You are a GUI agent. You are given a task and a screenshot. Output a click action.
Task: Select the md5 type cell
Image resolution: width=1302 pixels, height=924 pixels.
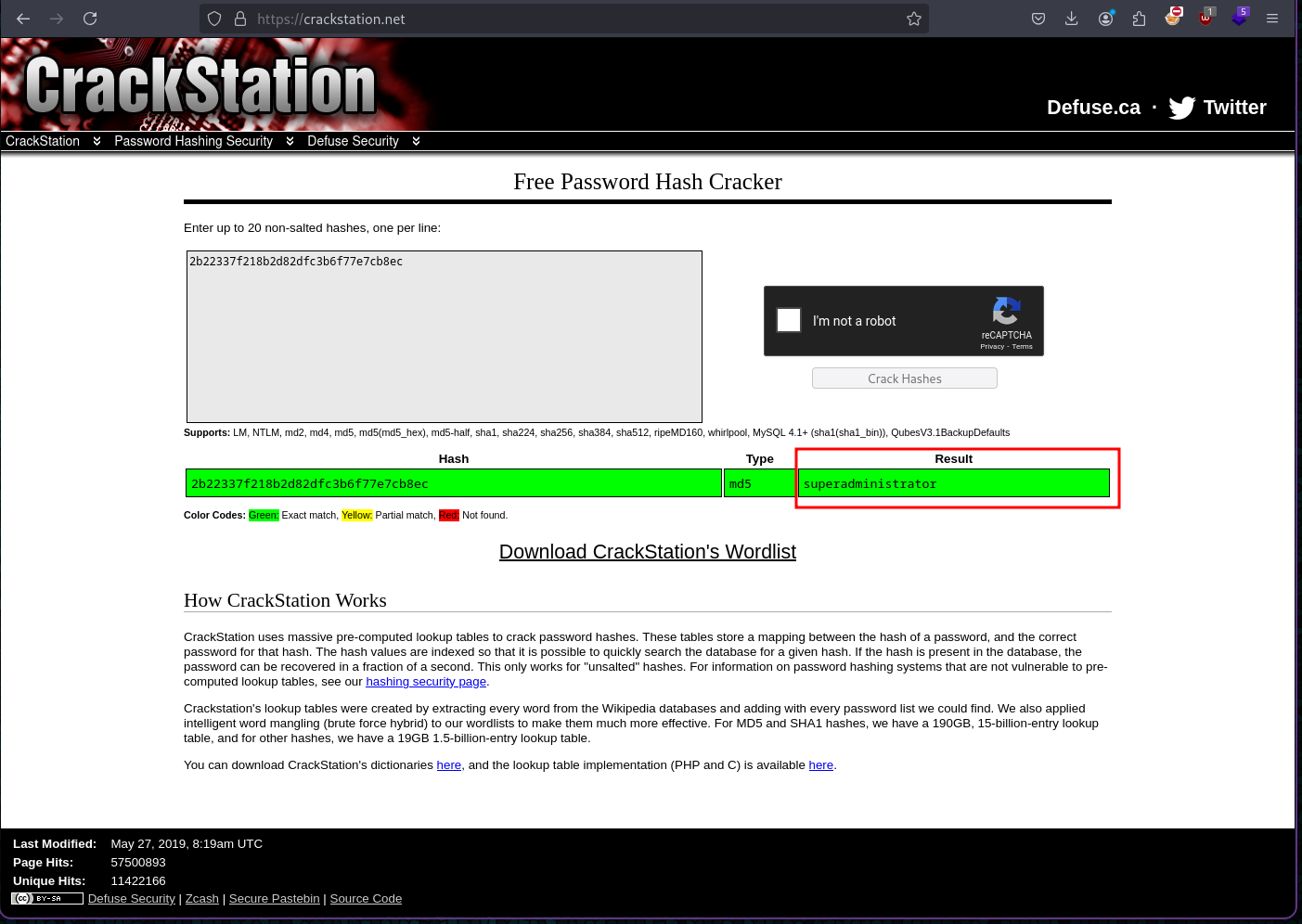[759, 483]
